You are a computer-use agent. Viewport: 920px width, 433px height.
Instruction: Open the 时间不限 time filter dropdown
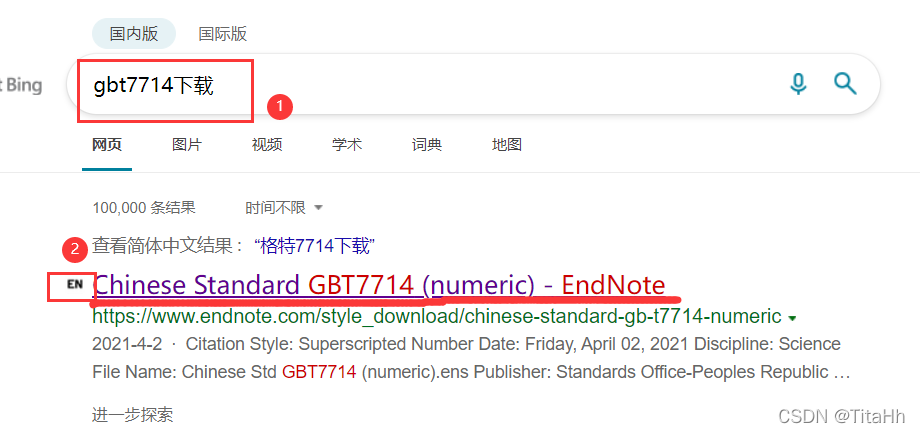pyautogui.click(x=284, y=207)
